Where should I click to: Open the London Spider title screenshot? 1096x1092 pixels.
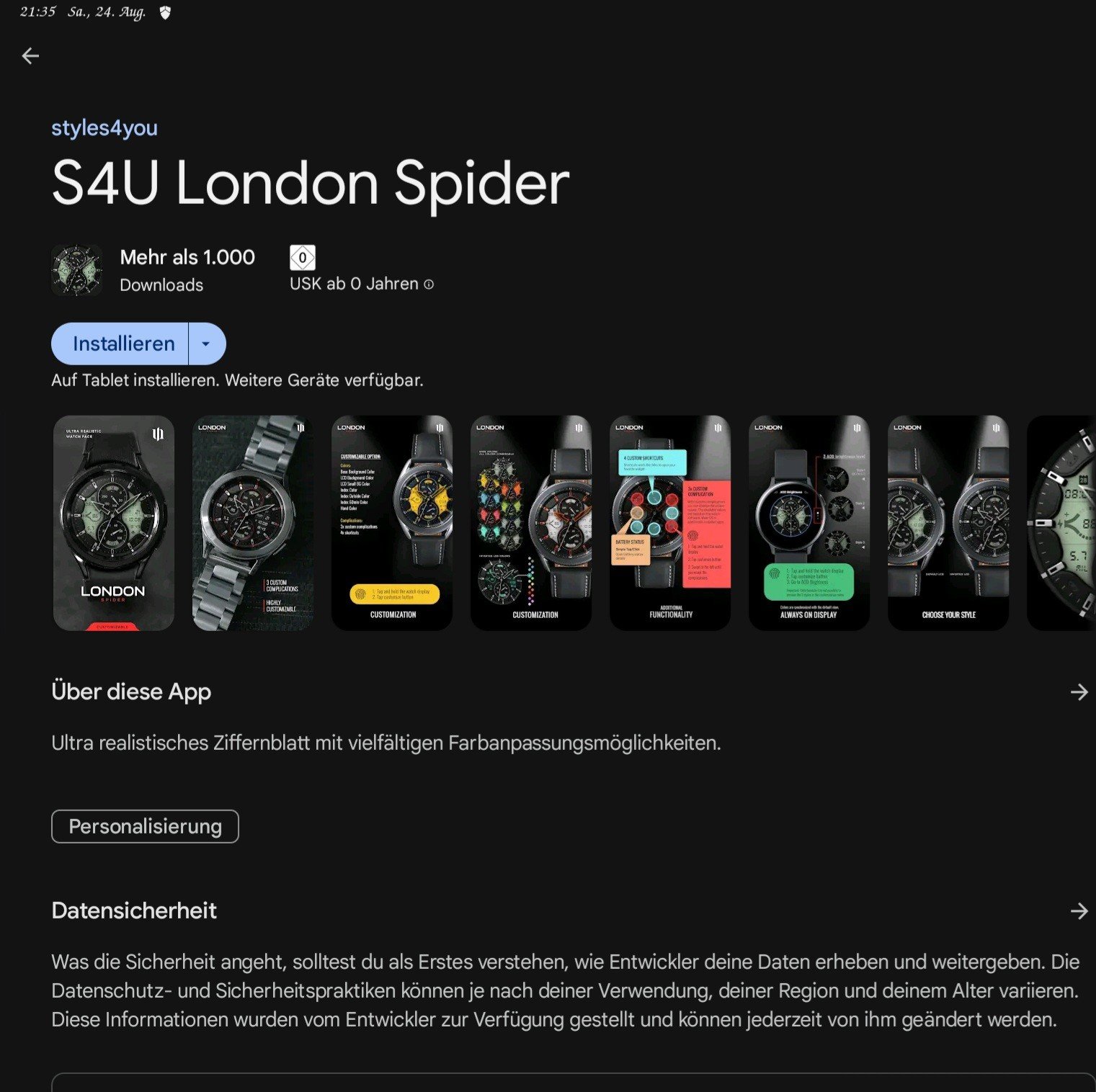(x=114, y=523)
